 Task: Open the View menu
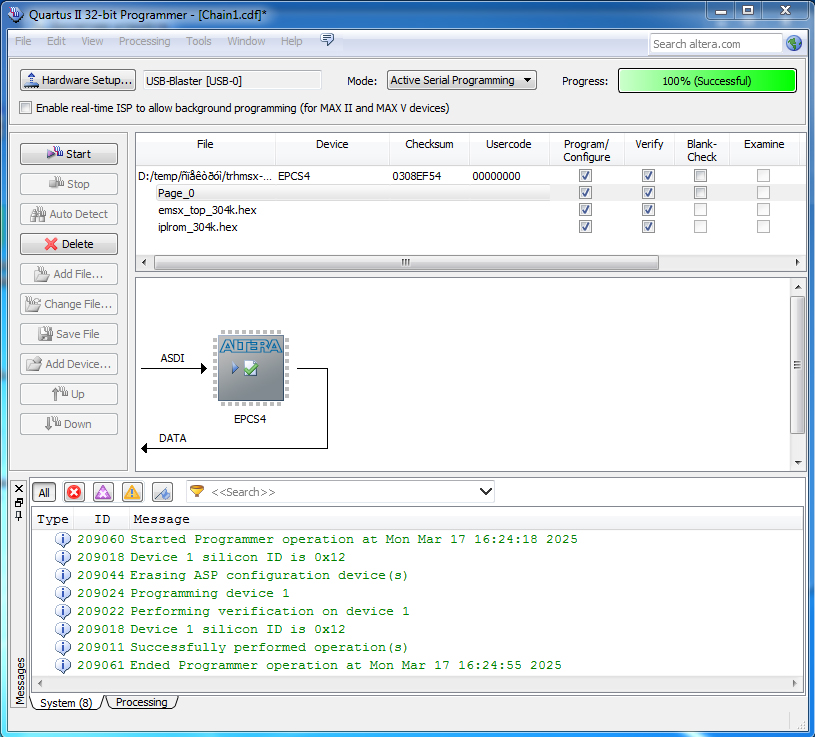(x=92, y=41)
